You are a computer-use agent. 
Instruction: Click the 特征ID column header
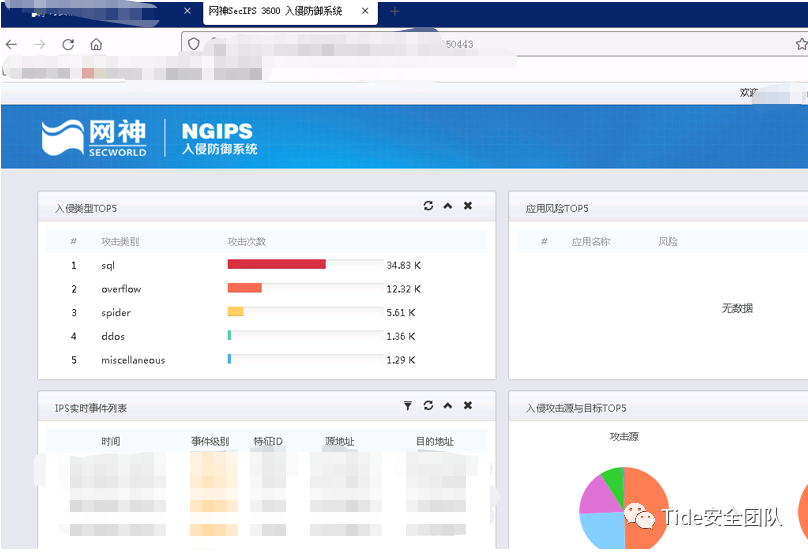click(268, 442)
